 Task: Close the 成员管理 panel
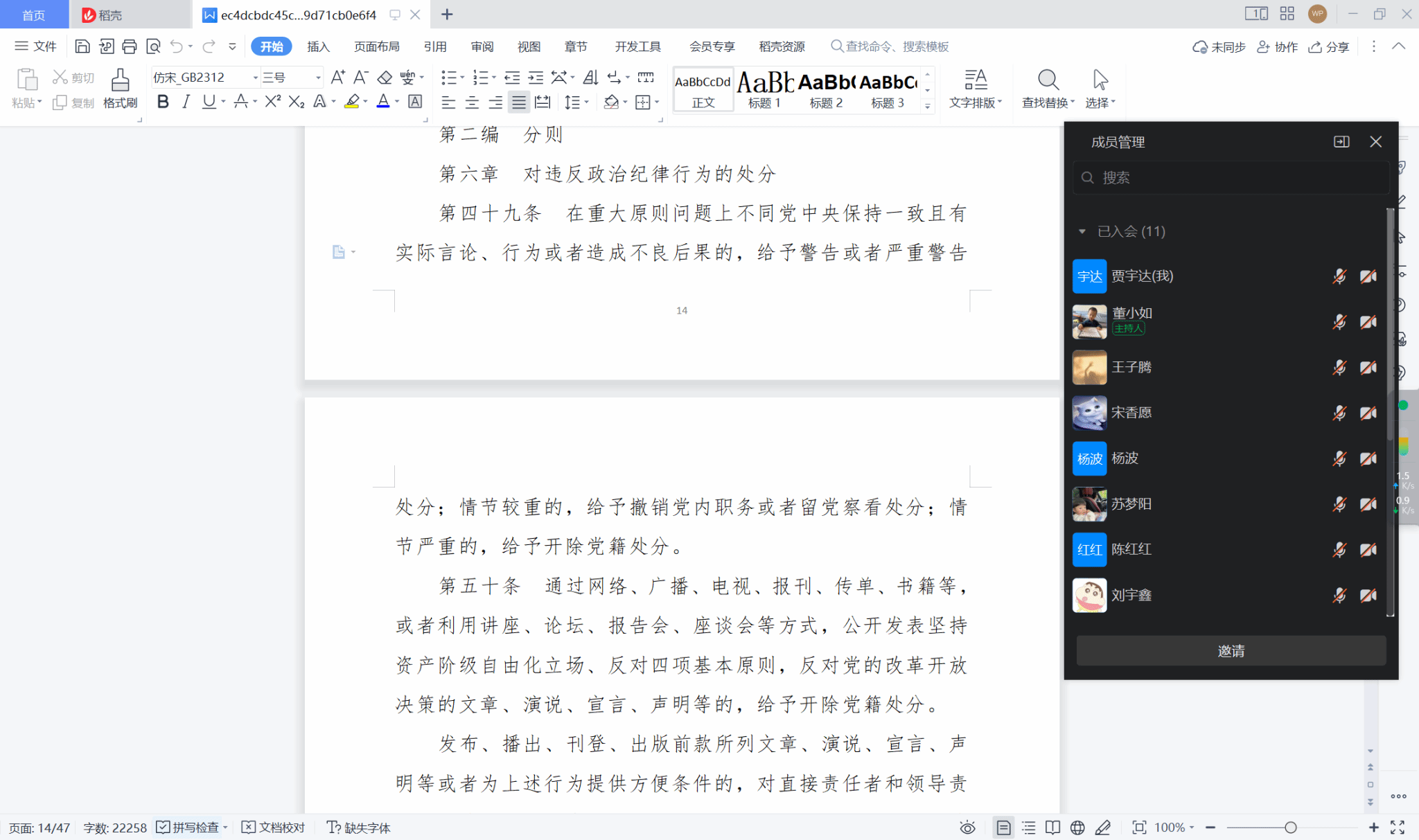point(1375,141)
